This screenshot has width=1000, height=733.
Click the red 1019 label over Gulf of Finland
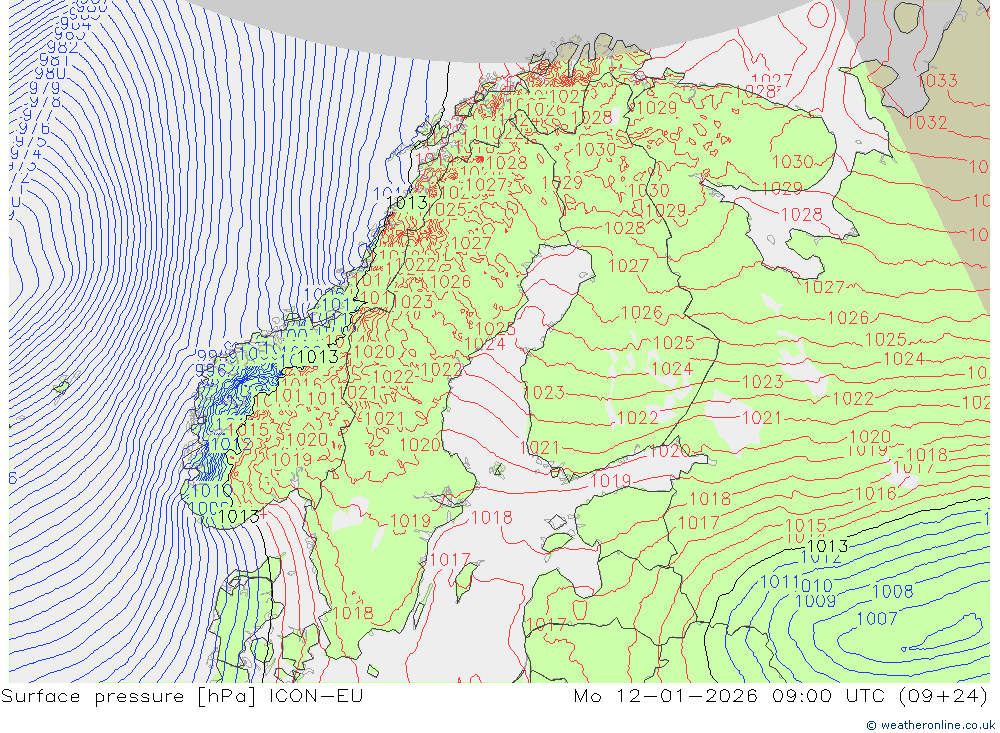(x=611, y=480)
